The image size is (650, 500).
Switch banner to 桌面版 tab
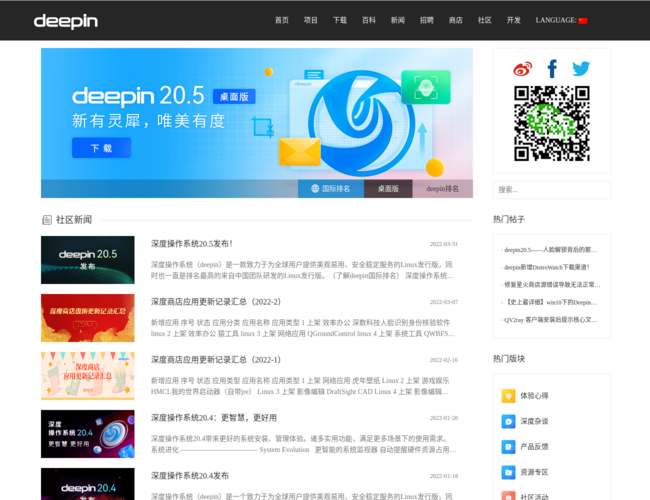388,189
